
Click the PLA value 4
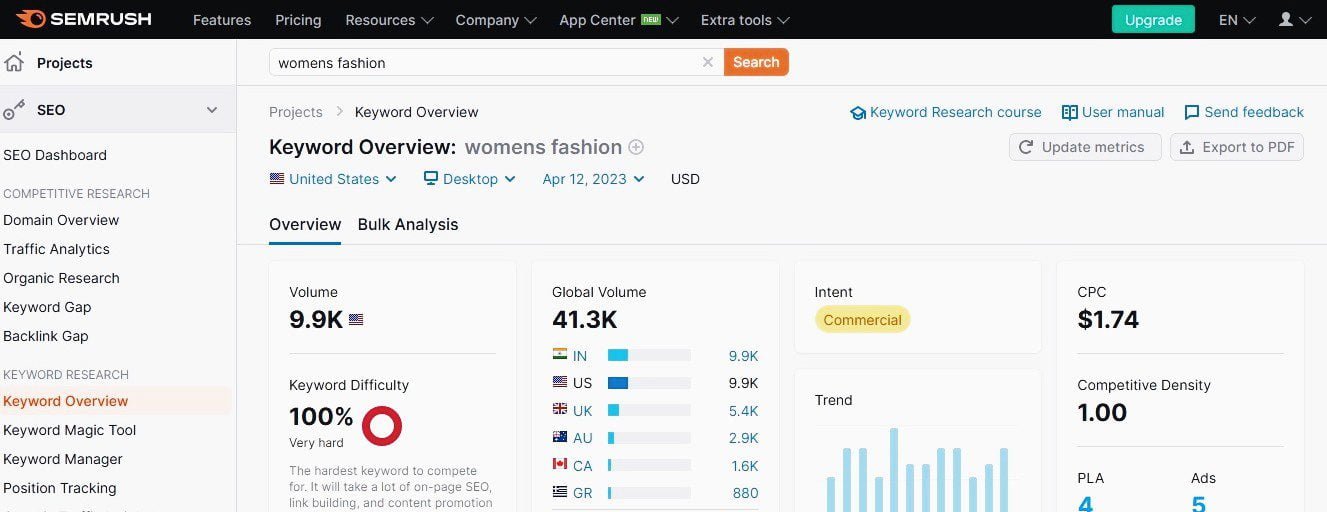tap(1086, 503)
